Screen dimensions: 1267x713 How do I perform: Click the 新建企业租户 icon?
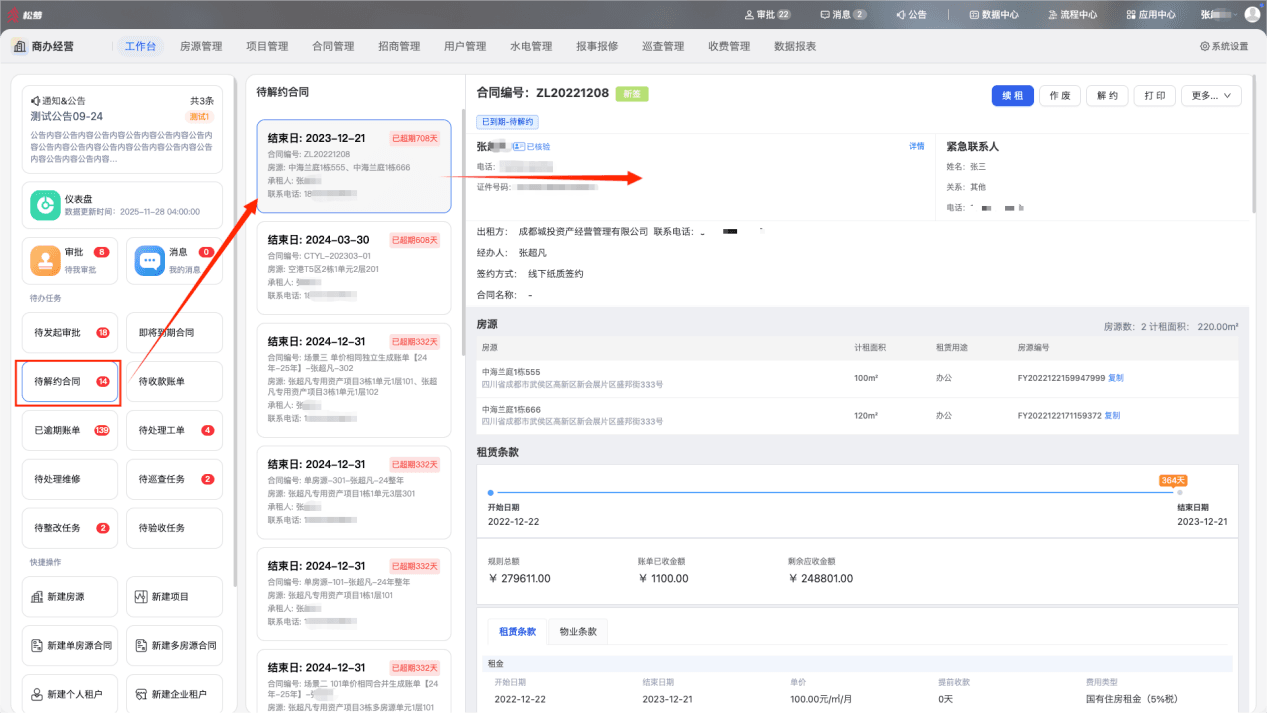click(x=141, y=693)
